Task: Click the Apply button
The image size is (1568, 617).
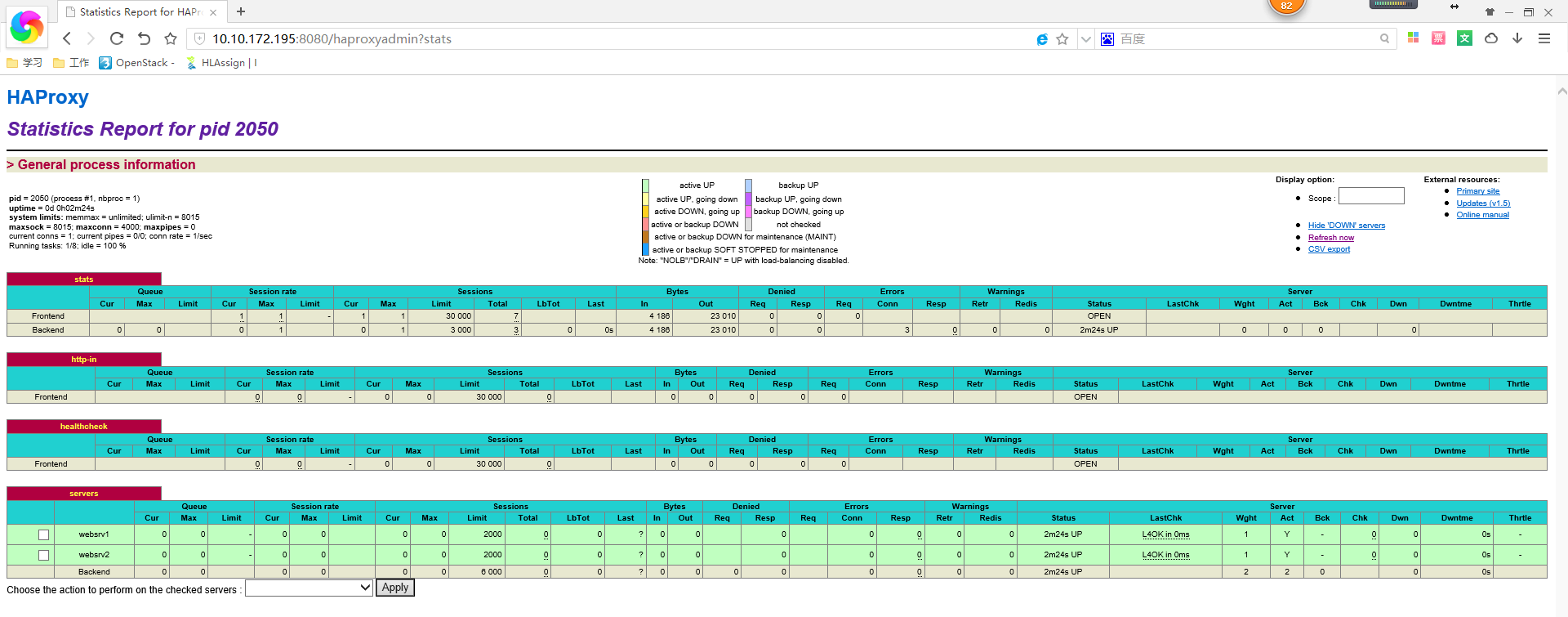Action: click(395, 588)
